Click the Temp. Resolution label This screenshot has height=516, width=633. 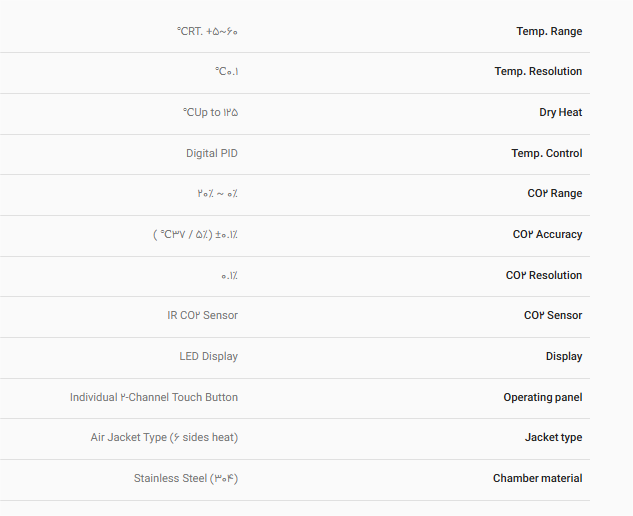click(x=538, y=72)
